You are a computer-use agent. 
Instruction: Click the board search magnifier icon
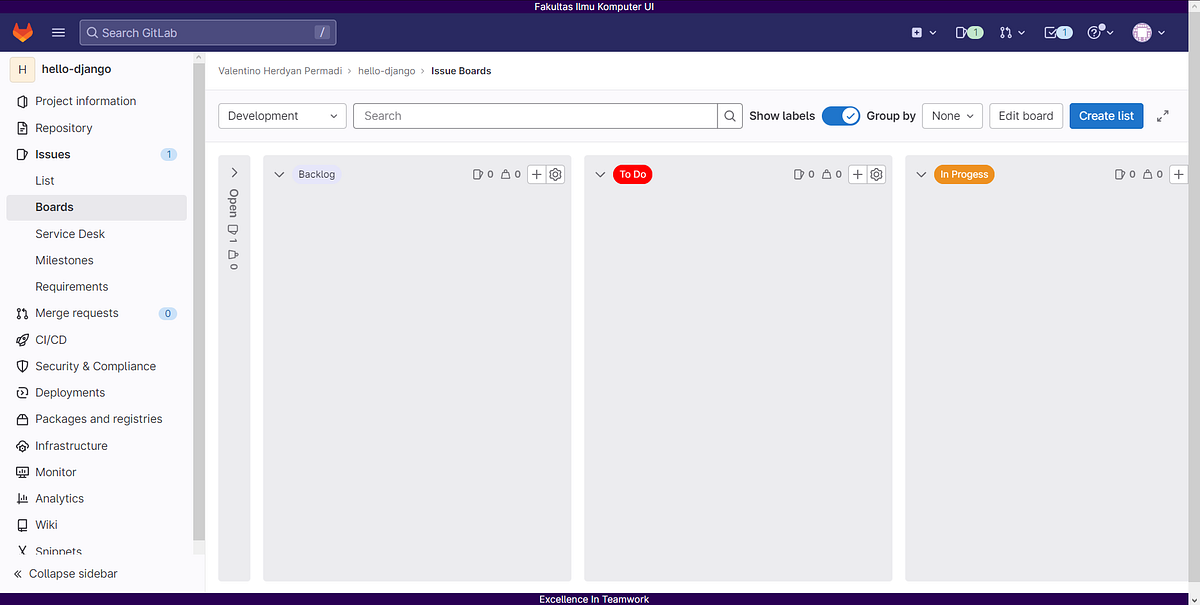click(x=729, y=115)
